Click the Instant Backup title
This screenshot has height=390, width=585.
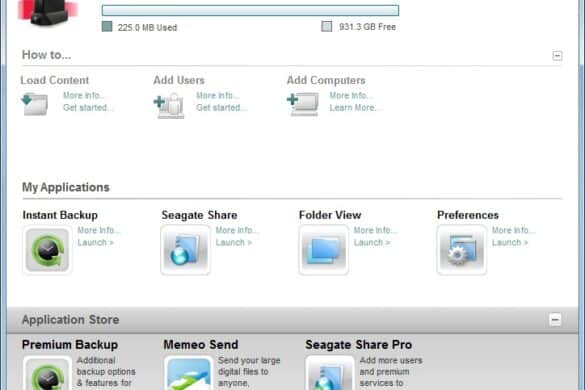pyautogui.click(x=60, y=215)
